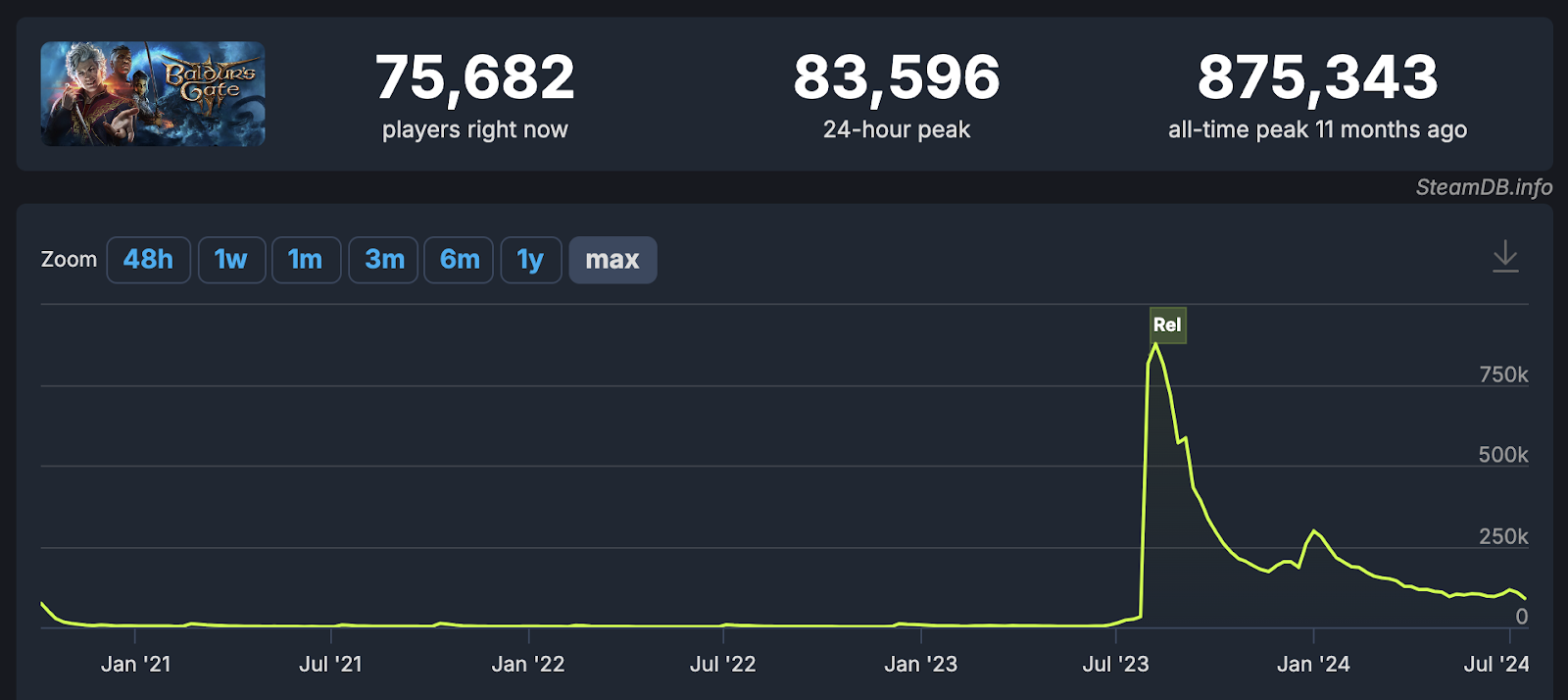Click the Jul '23 axis label

[x=1115, y=664]
